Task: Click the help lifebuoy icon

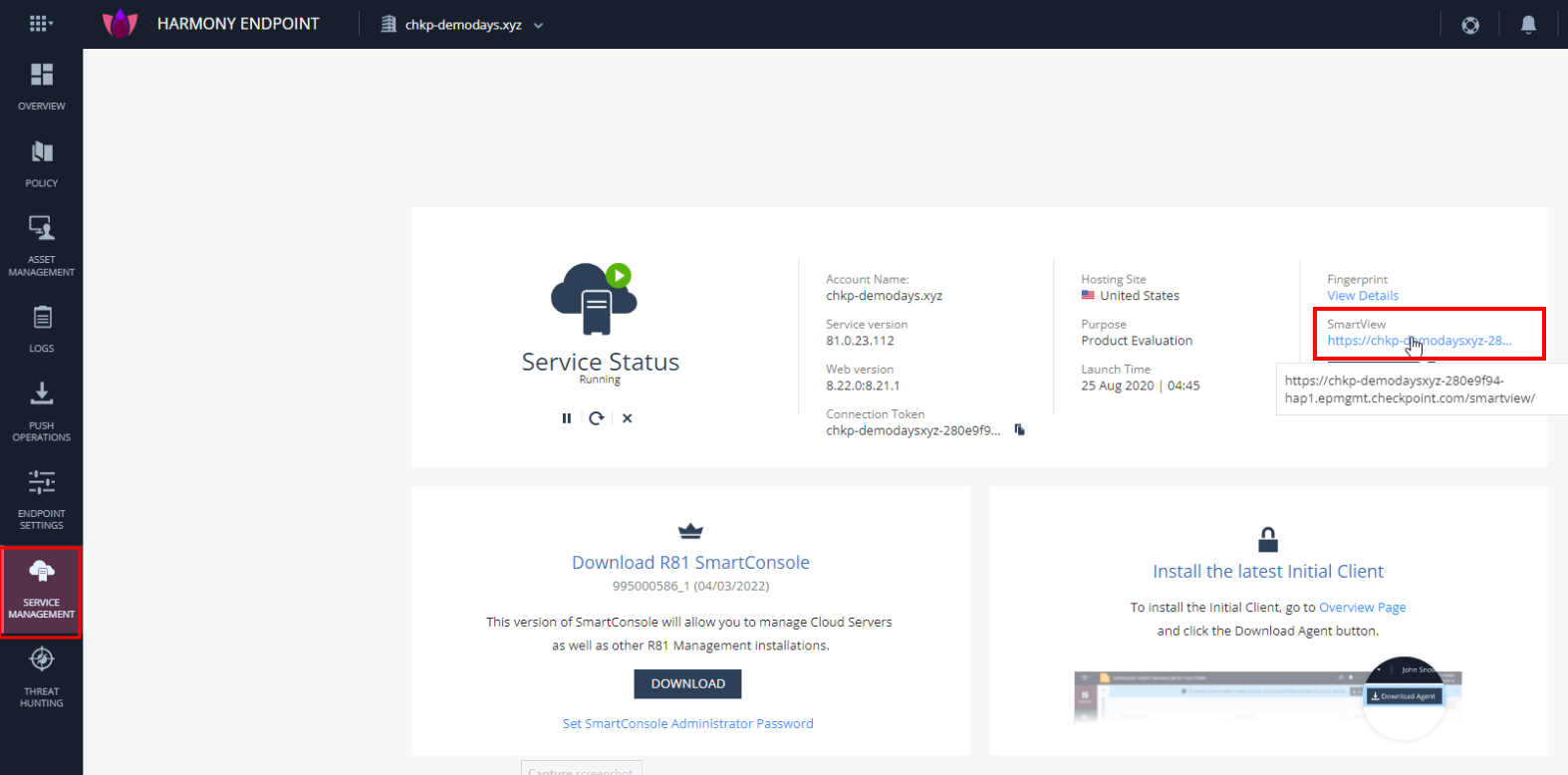Action: (x=1470, y=25)
